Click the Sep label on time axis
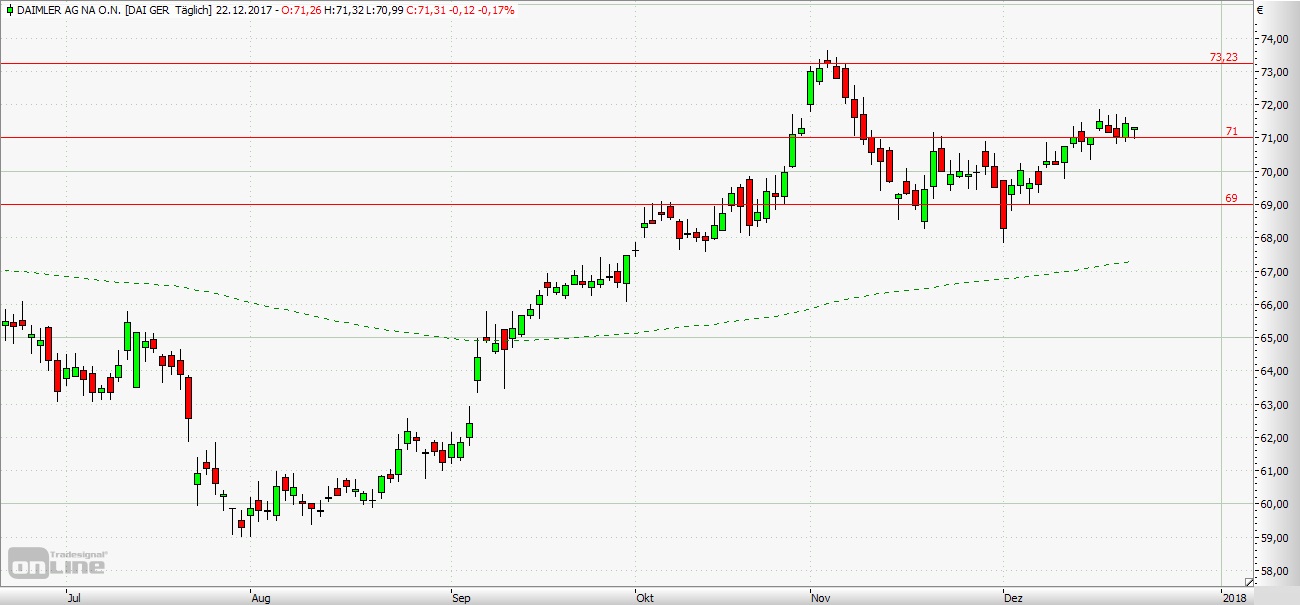 (461, 598)
